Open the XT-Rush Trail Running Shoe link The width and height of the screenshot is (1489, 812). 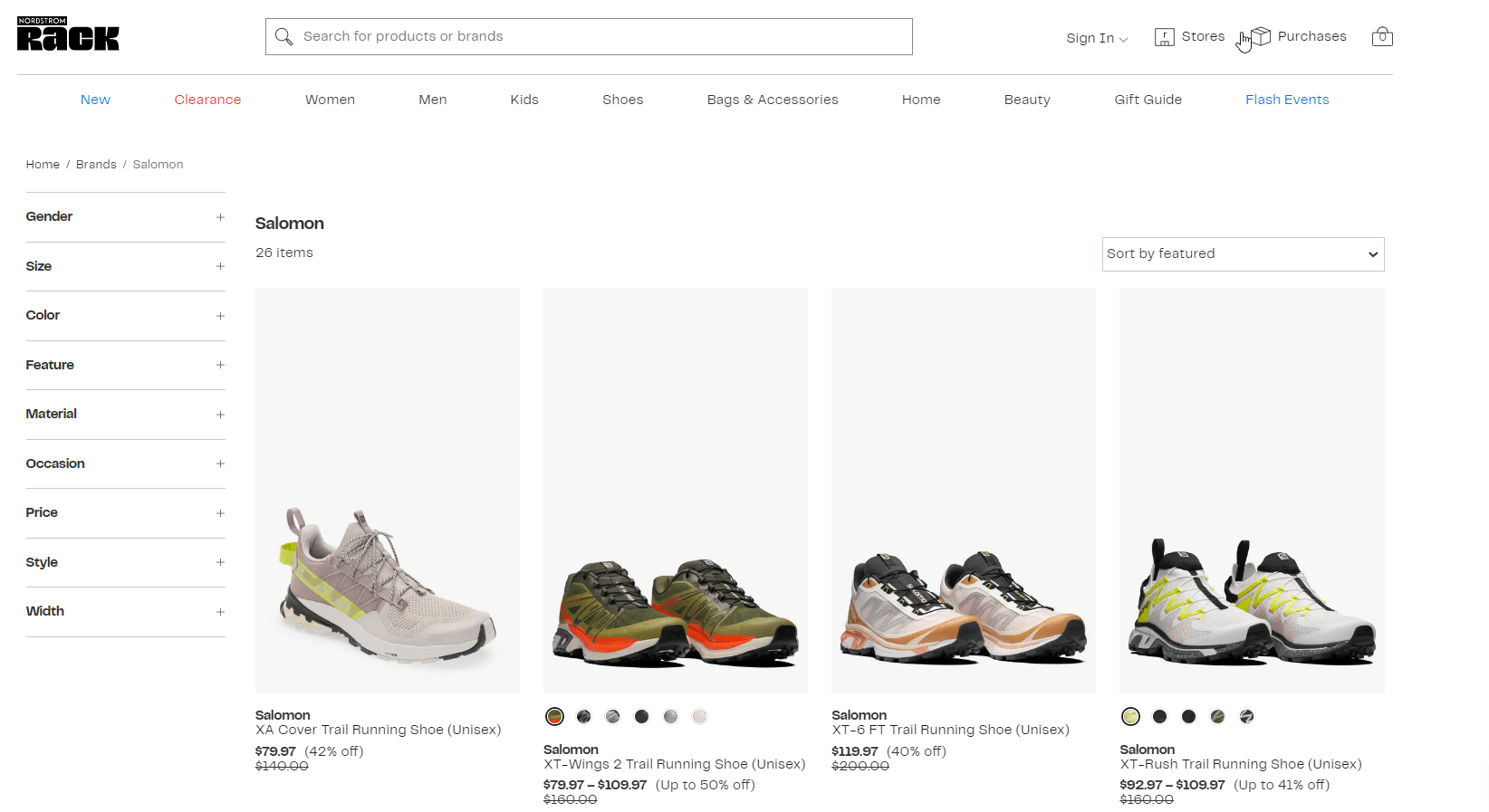[1241, 764]
